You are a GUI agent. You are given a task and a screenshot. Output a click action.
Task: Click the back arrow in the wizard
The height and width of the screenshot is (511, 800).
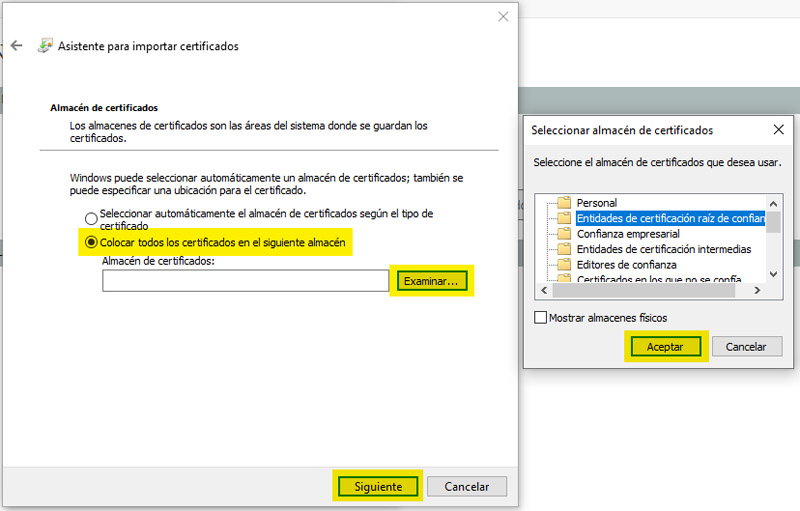coord(16,46)
